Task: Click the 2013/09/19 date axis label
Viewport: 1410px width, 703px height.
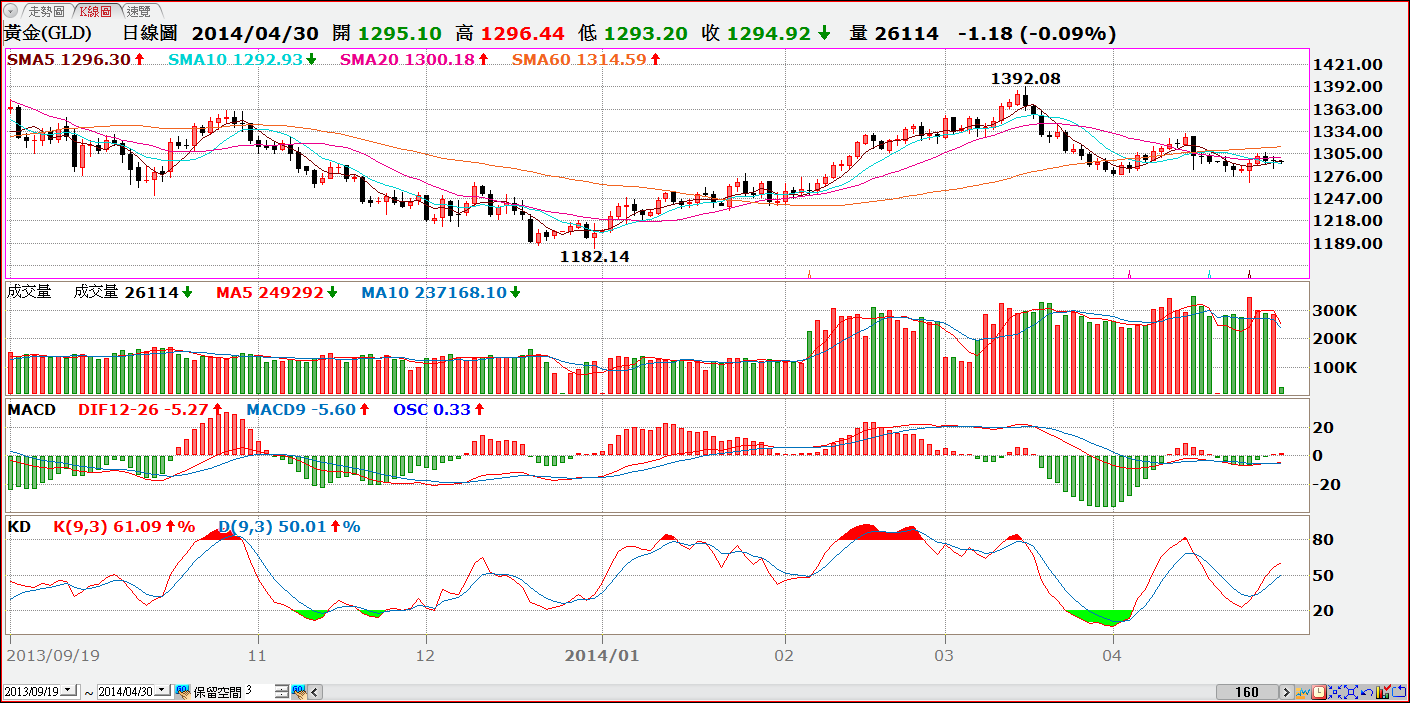Action: [x=52, y=656]
